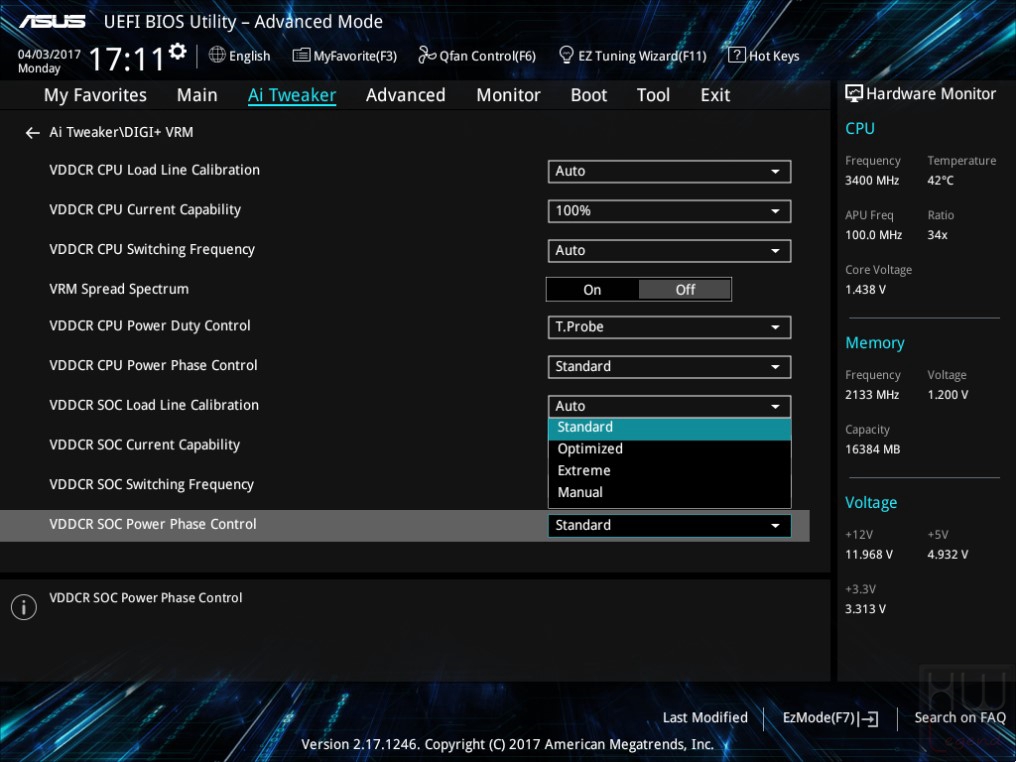Open Hot Keys help

coord(764,56)
